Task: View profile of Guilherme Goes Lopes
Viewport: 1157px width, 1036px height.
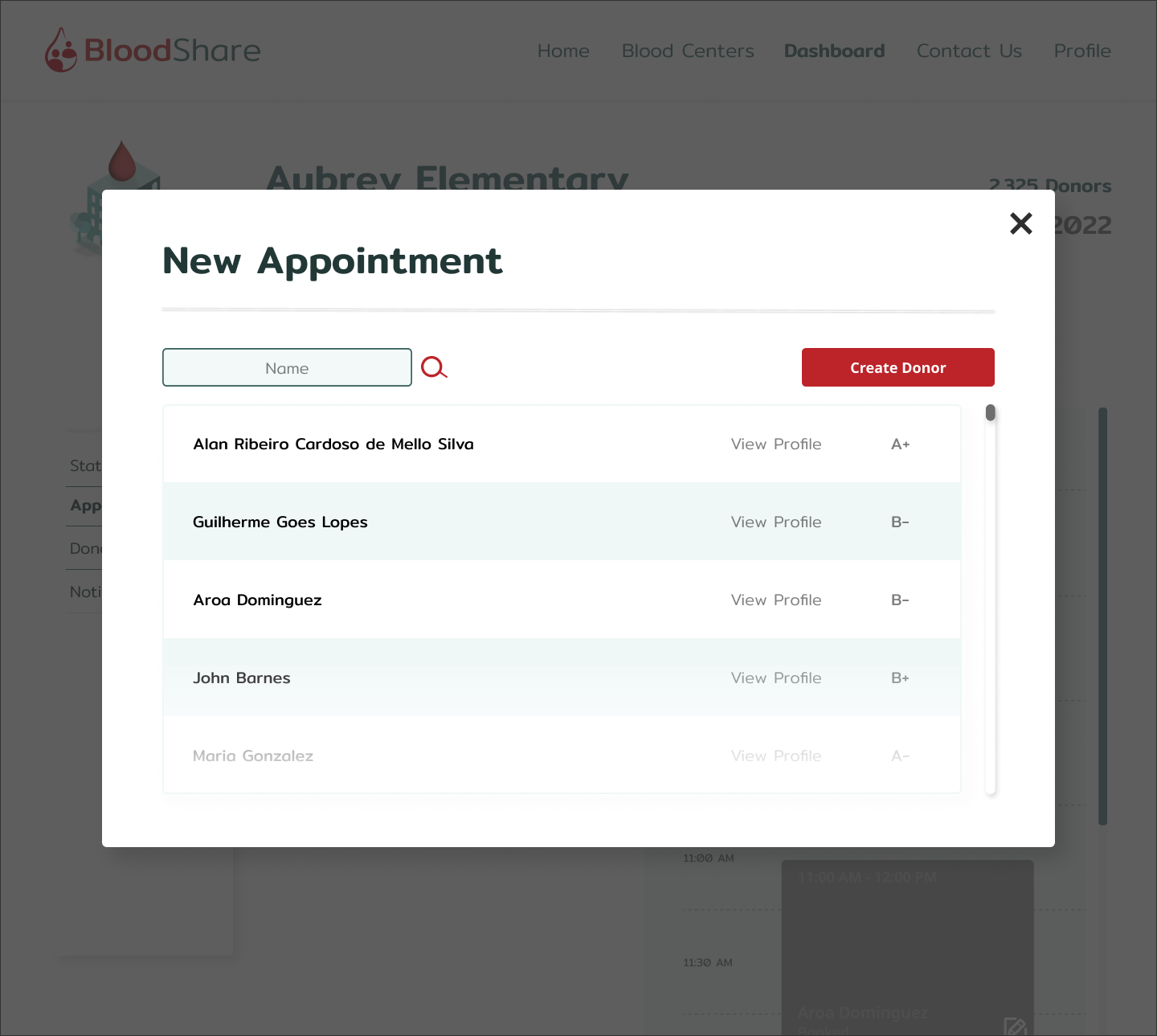Action: click(x=776, y=522)
